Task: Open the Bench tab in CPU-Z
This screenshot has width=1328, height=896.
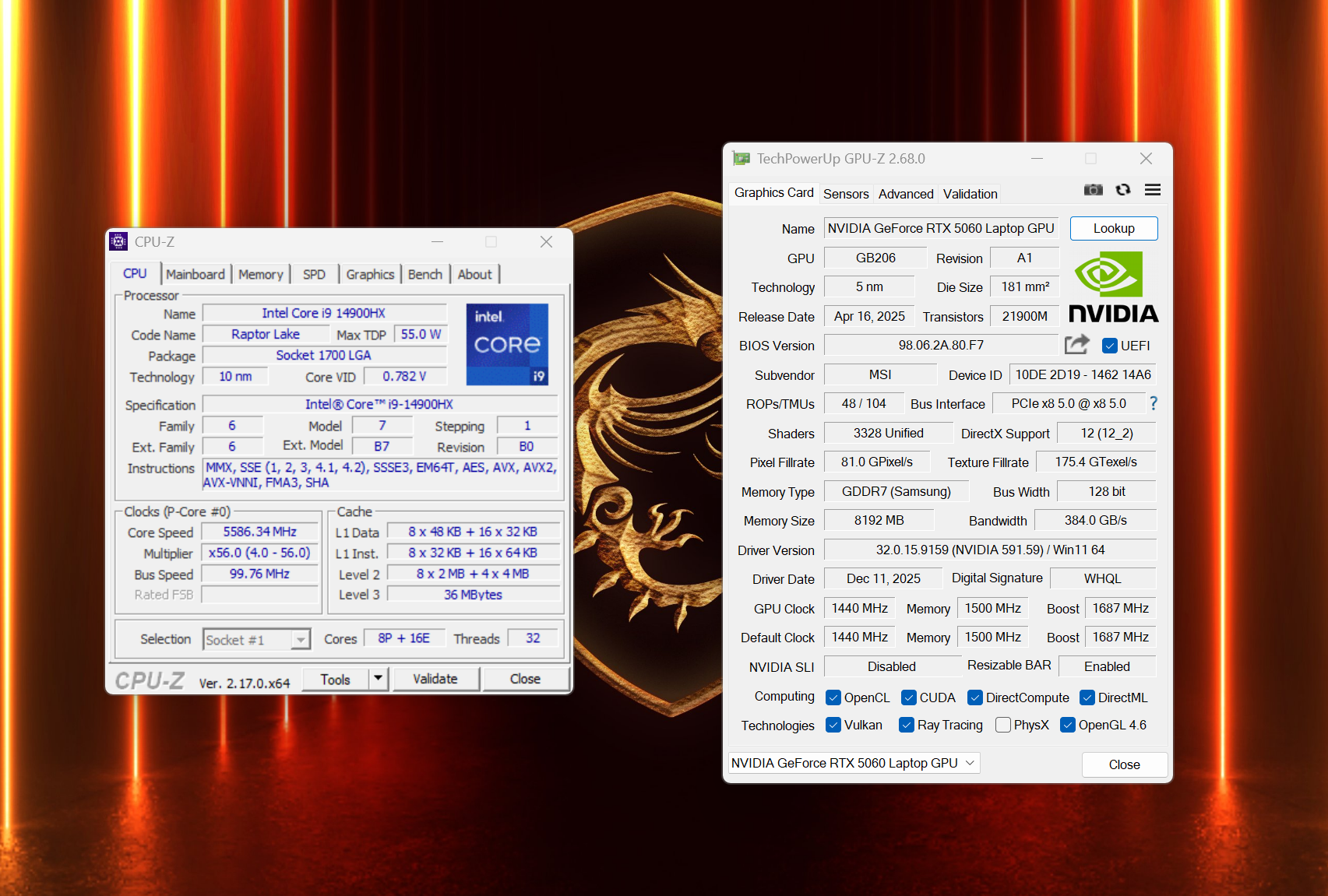Action: [x=424, y=274]
